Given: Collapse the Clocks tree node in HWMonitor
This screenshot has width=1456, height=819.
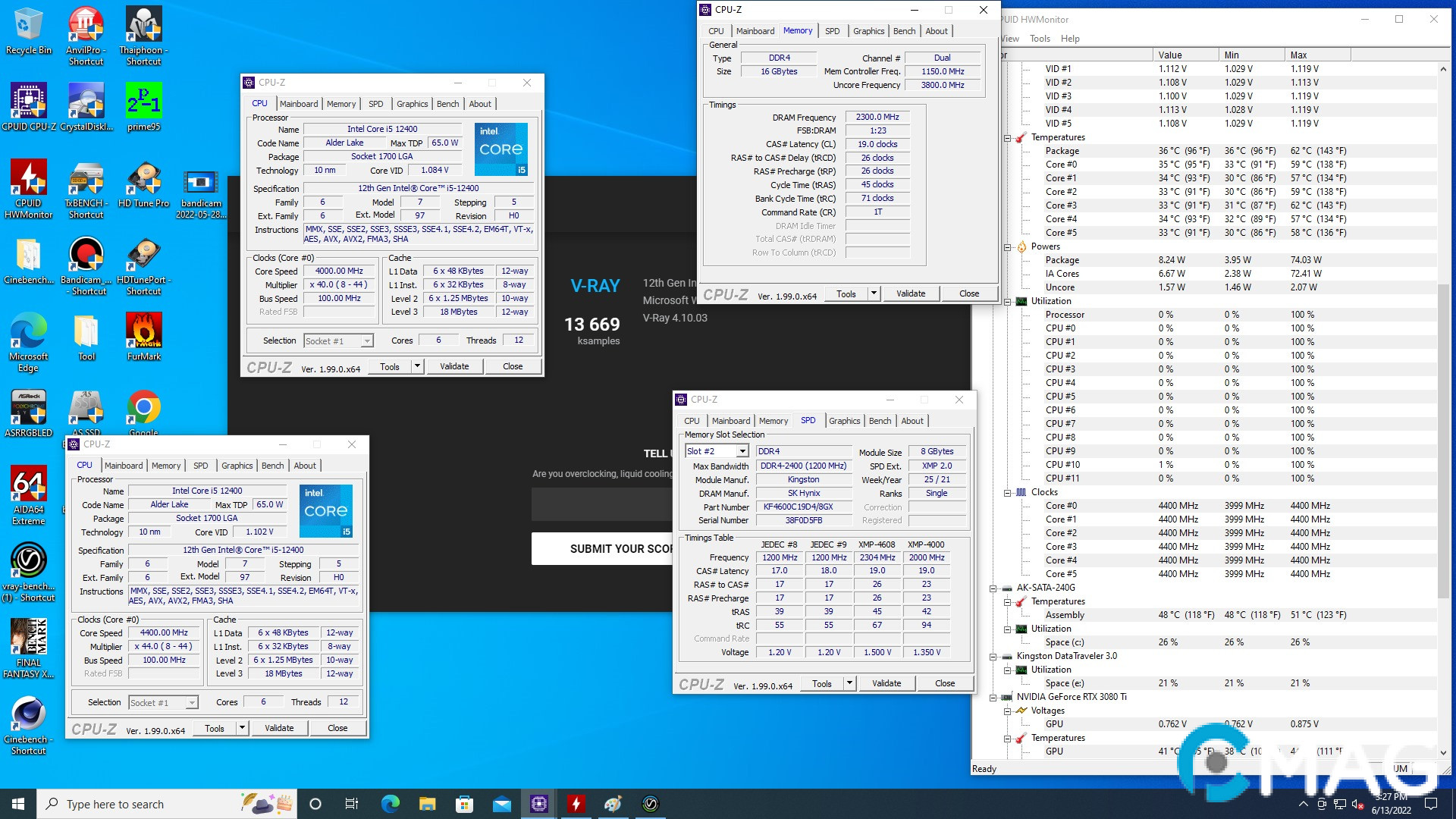Looking at the screenshot, I should [1008, 493].
